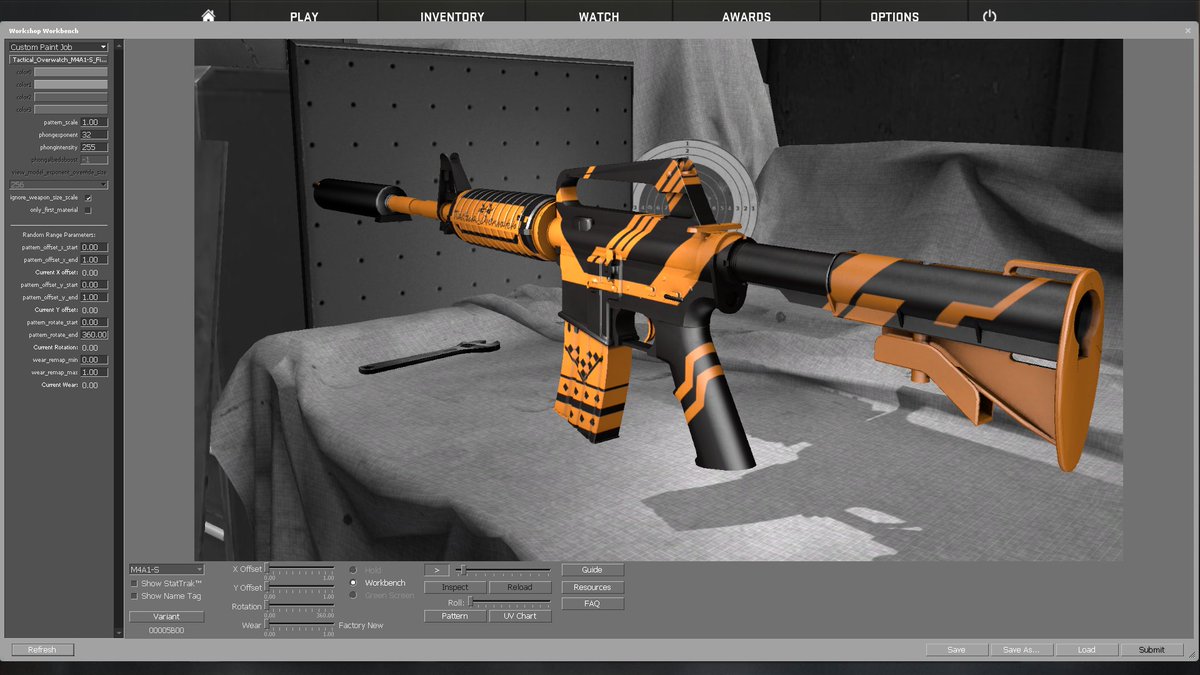Click the Load button
1200x675 pixels.
[x=1086, y=650]
